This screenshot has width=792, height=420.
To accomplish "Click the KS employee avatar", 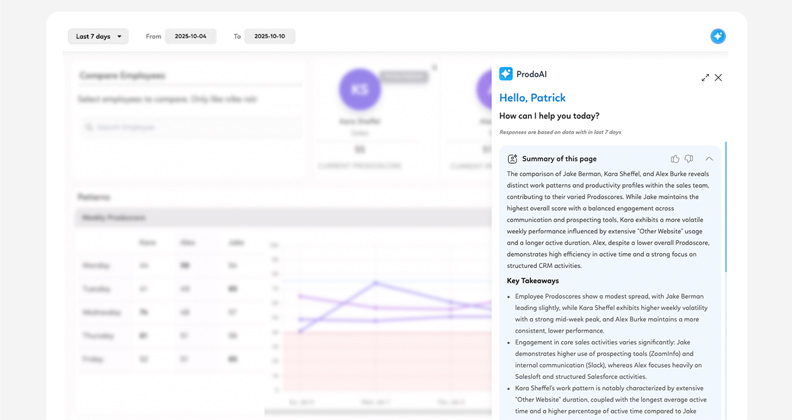I will tap(360, 90).
